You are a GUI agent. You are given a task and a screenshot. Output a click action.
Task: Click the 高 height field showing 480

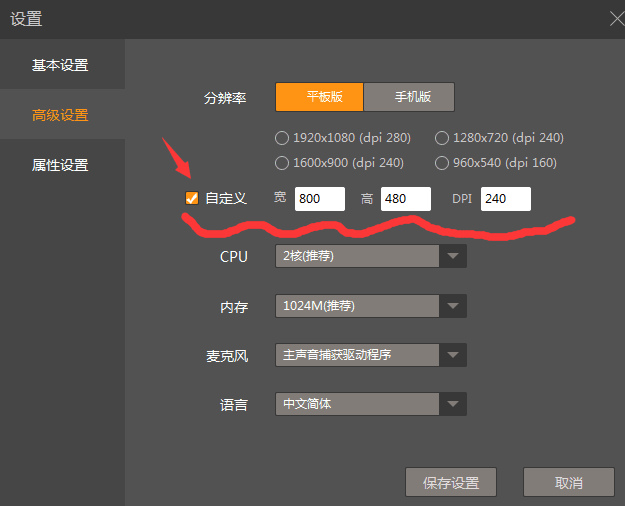406,199
